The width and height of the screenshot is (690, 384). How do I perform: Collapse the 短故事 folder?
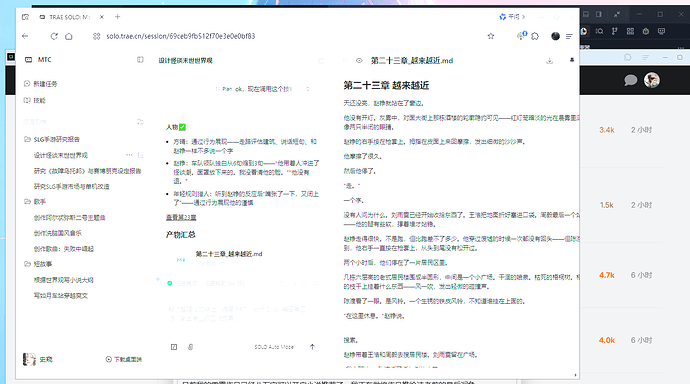pos(38,264)
